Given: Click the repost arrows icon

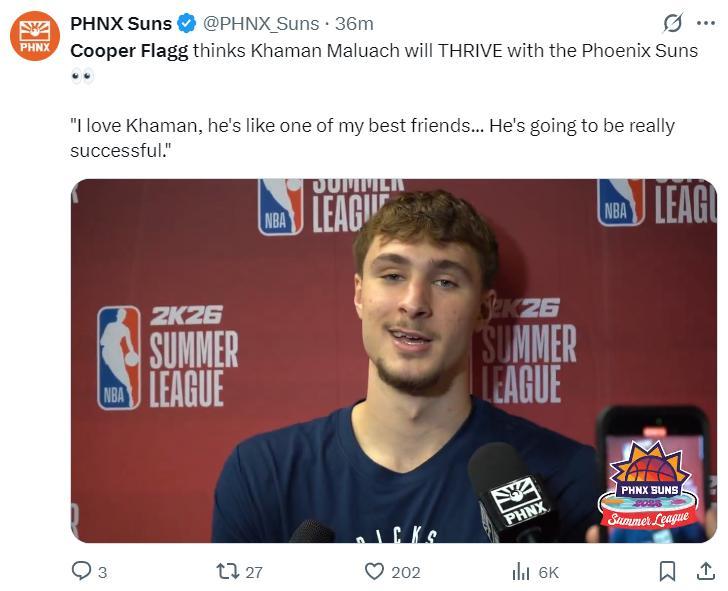Looking at the screenshot, I should [227, 571].
